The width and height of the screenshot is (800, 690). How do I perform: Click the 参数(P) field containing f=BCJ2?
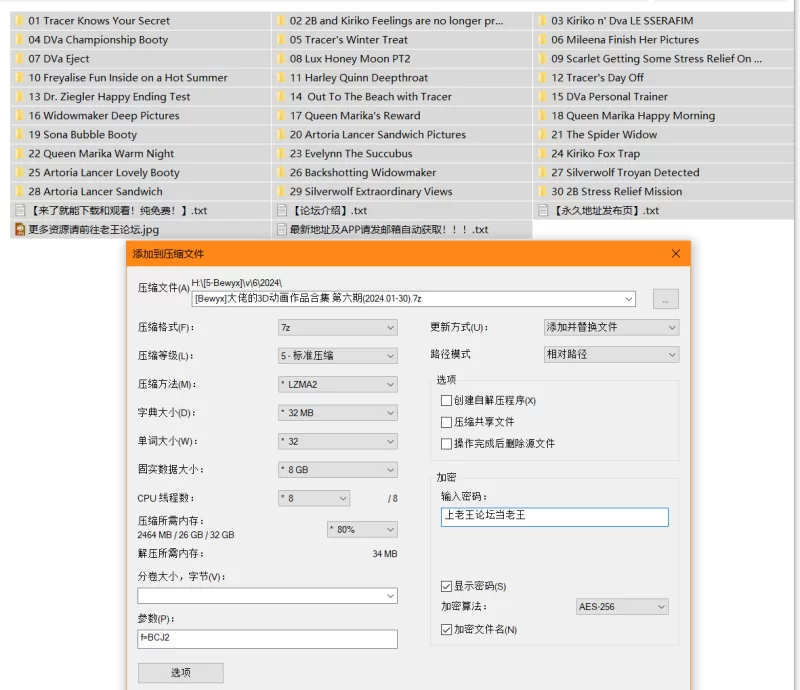coord(267,638)
